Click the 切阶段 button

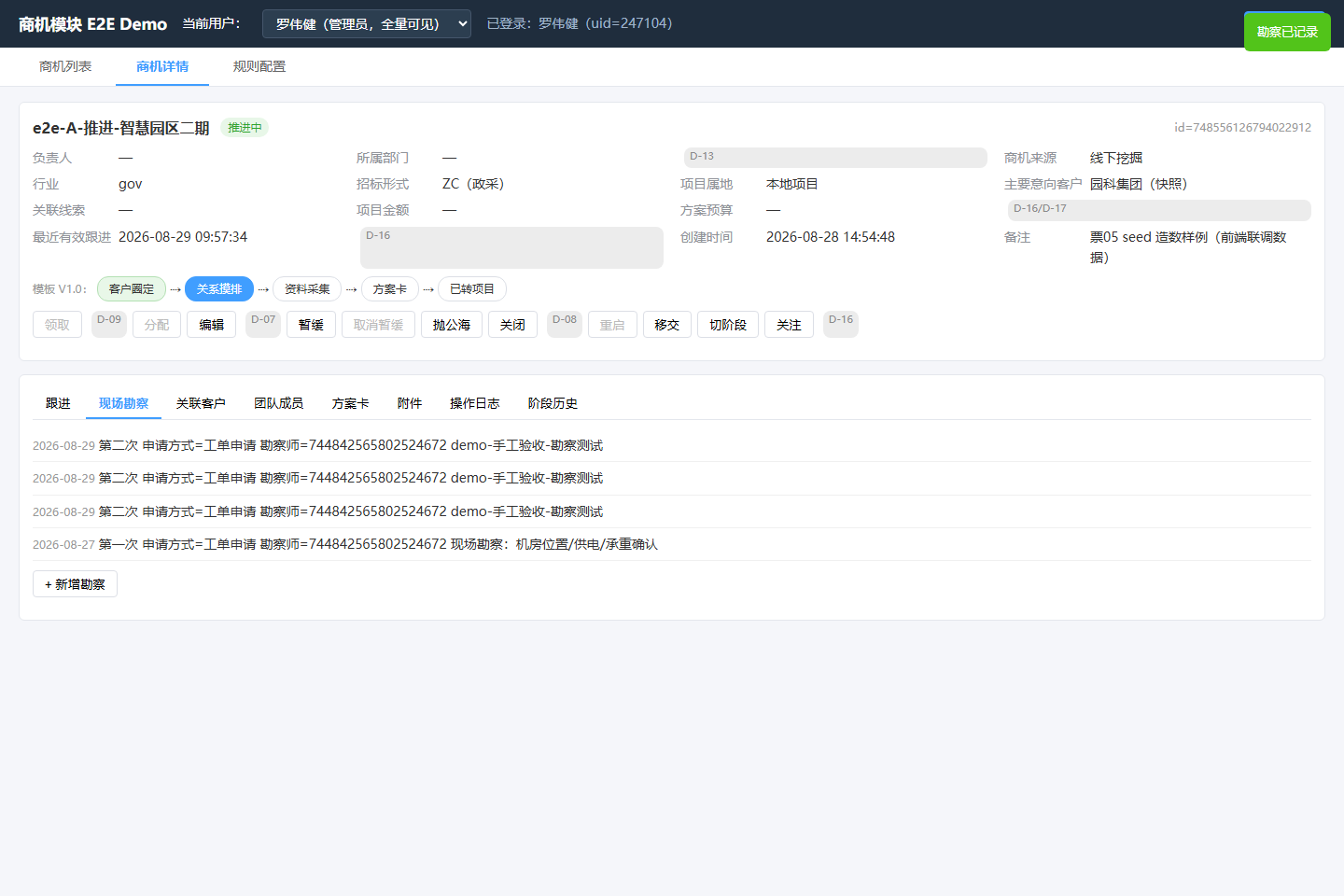pos(728,325)
